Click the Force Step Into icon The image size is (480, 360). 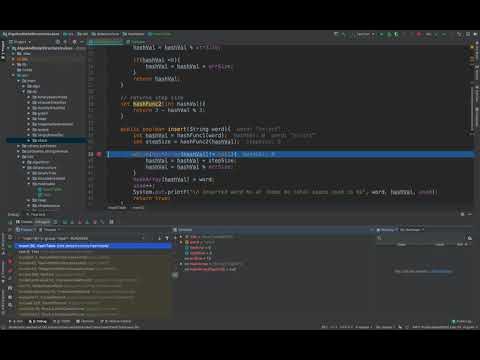point(80,222)
